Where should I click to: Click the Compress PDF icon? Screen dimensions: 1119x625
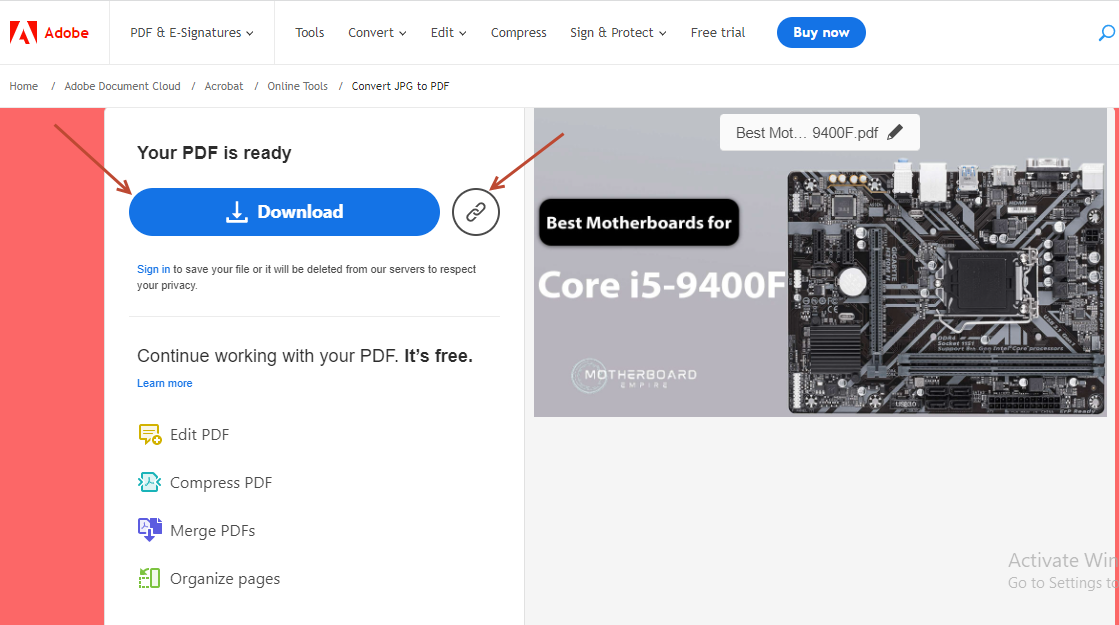click(x=150, y=482)
